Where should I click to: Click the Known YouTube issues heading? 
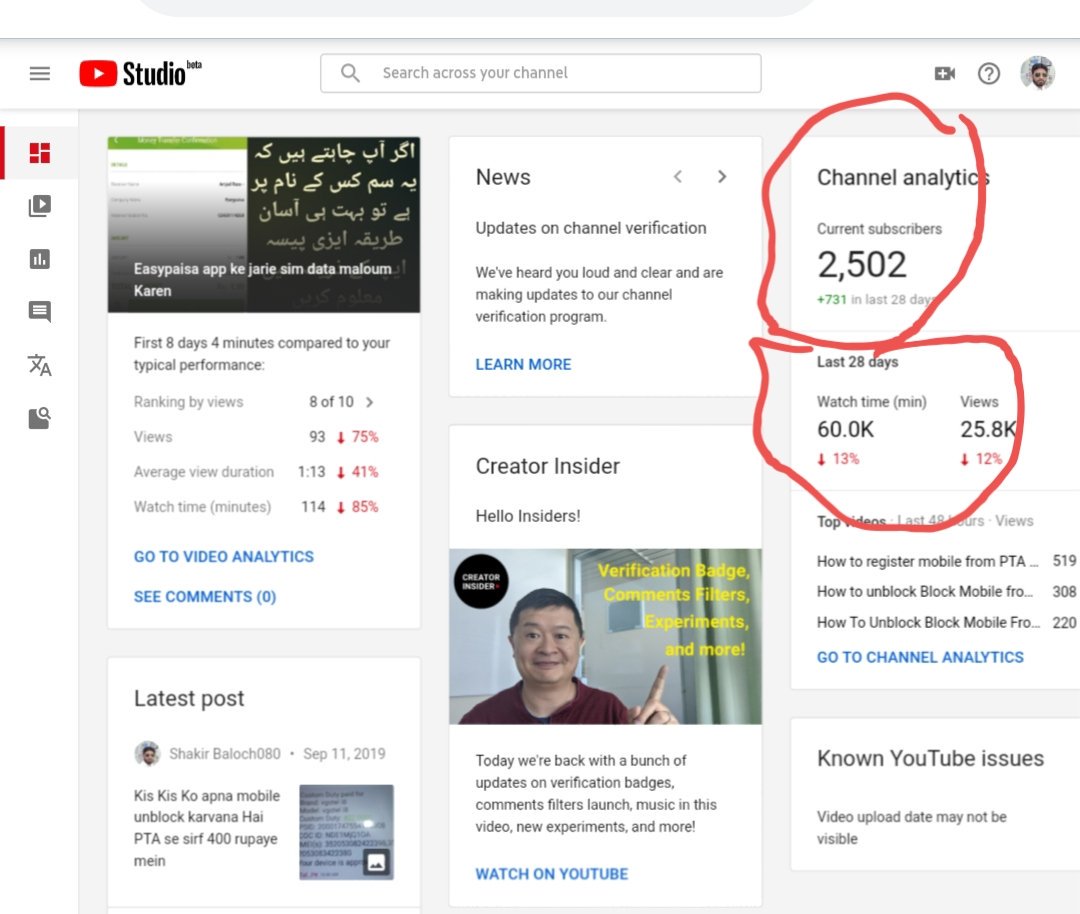(x=931, y=758)
